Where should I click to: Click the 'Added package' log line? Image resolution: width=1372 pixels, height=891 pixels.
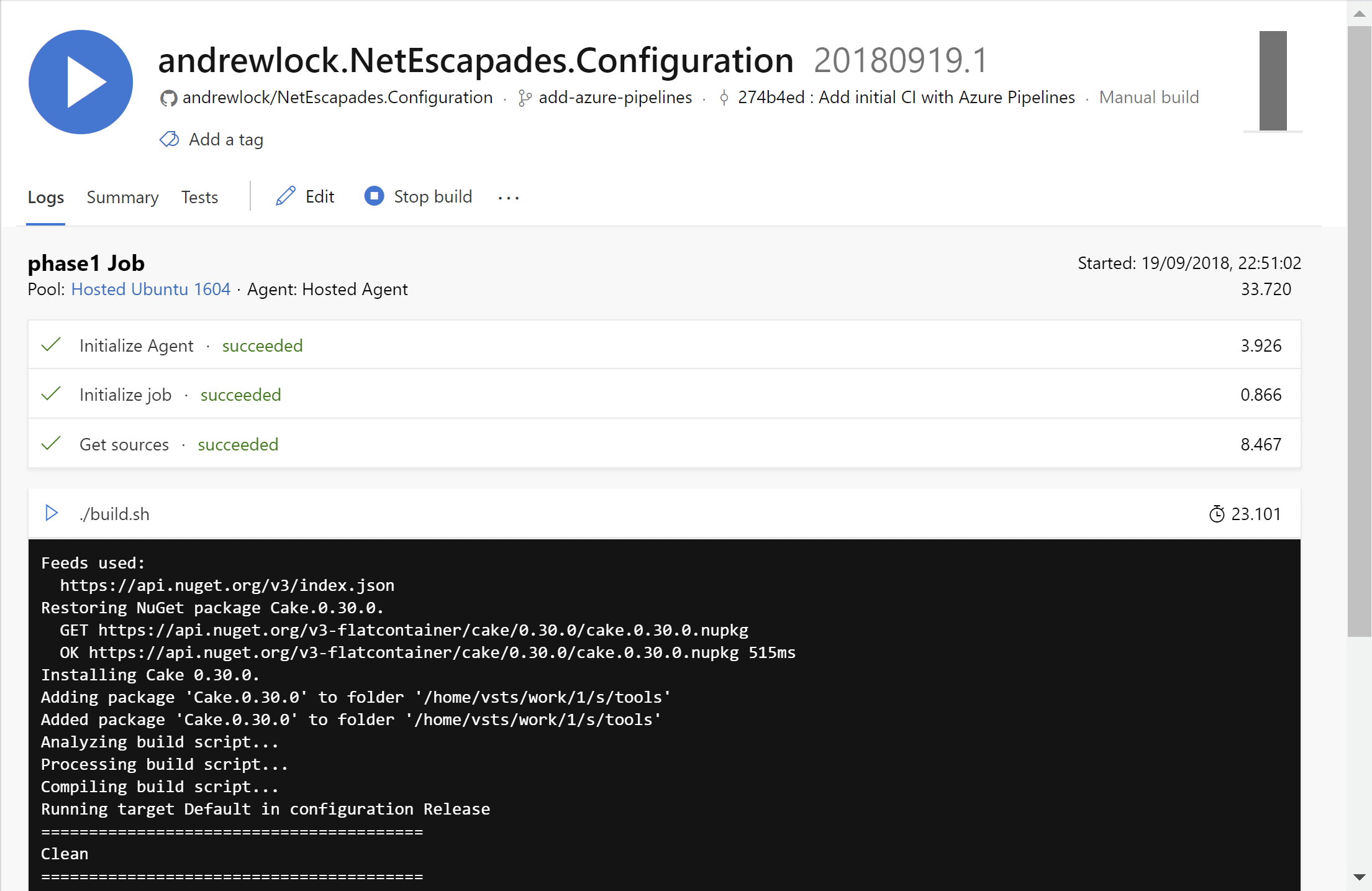(352, 720)
